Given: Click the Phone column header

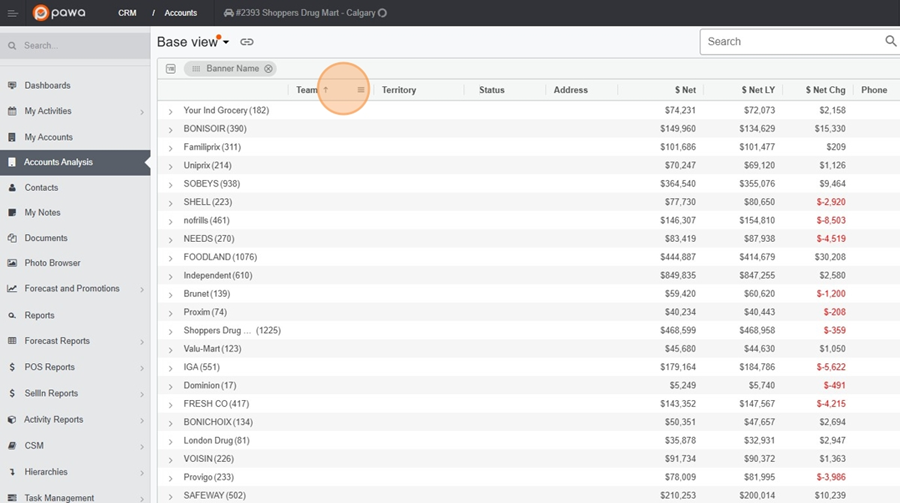Looking at the screenshot, I should tap(874, 90).
